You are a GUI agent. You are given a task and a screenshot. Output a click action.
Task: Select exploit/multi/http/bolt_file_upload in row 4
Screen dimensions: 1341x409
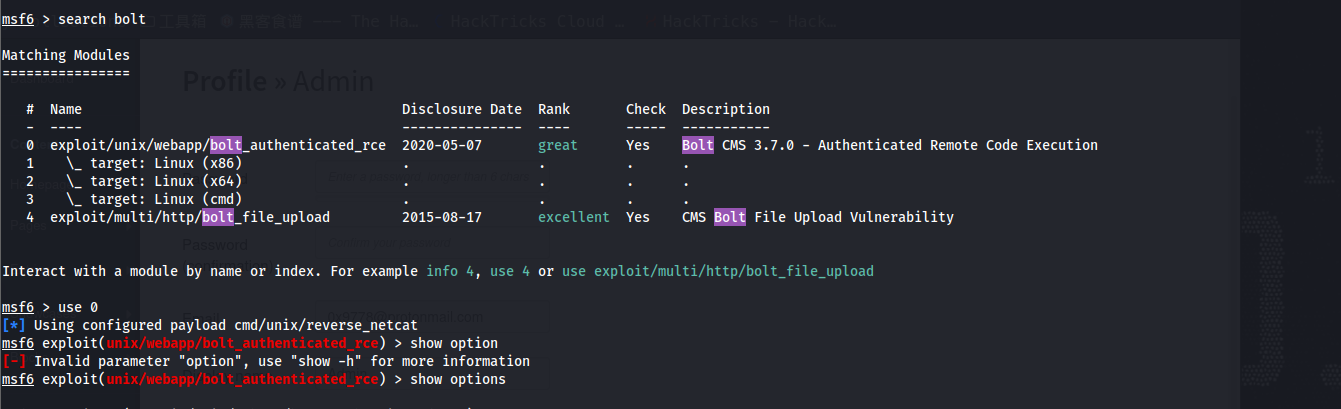click(x=190, y=218)
